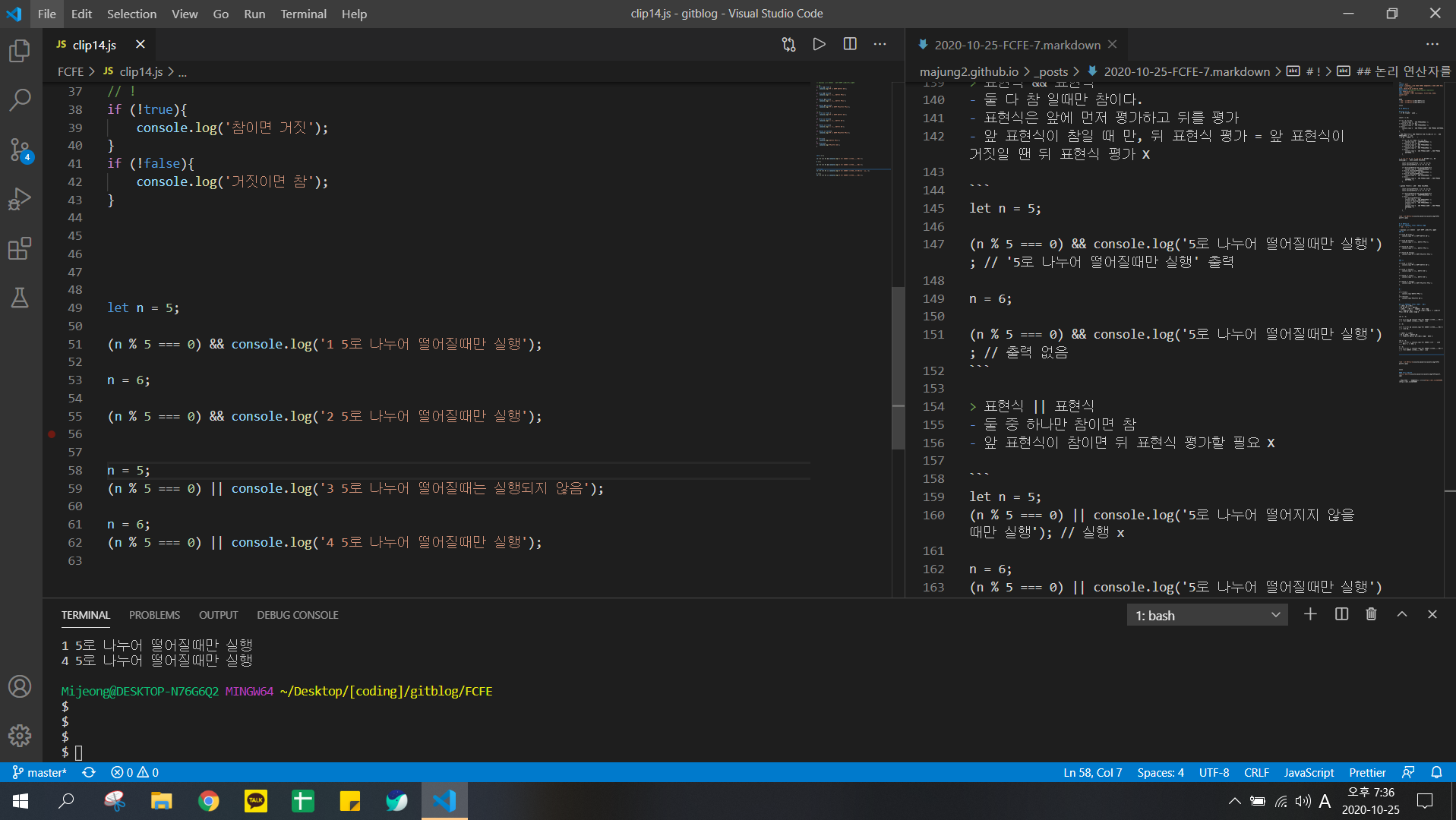Open the Run and Debug view
This screenshot has height=820, width=1456.
click(x=21, y=199)
